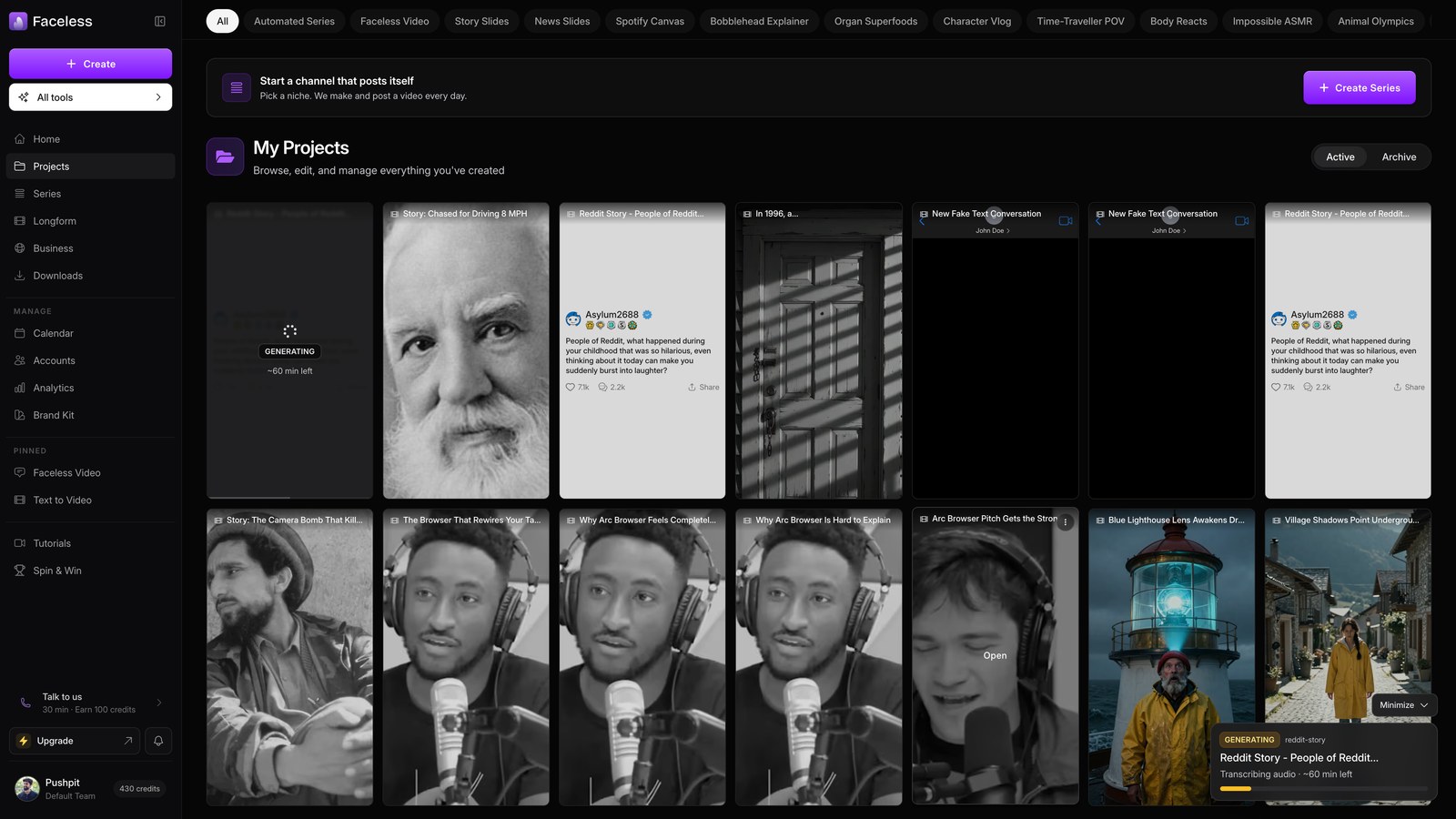The image size is (1456, 819).
Task: Select Story Slides filter tab
Action: [481, 21]
